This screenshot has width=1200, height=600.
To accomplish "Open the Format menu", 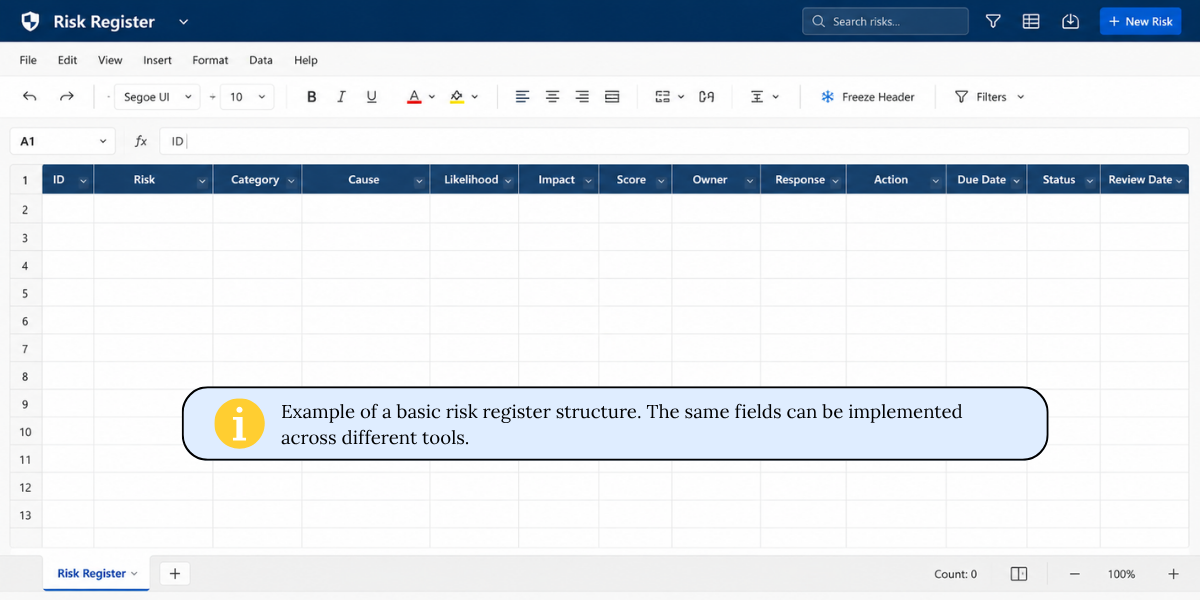I will (210, 60).
